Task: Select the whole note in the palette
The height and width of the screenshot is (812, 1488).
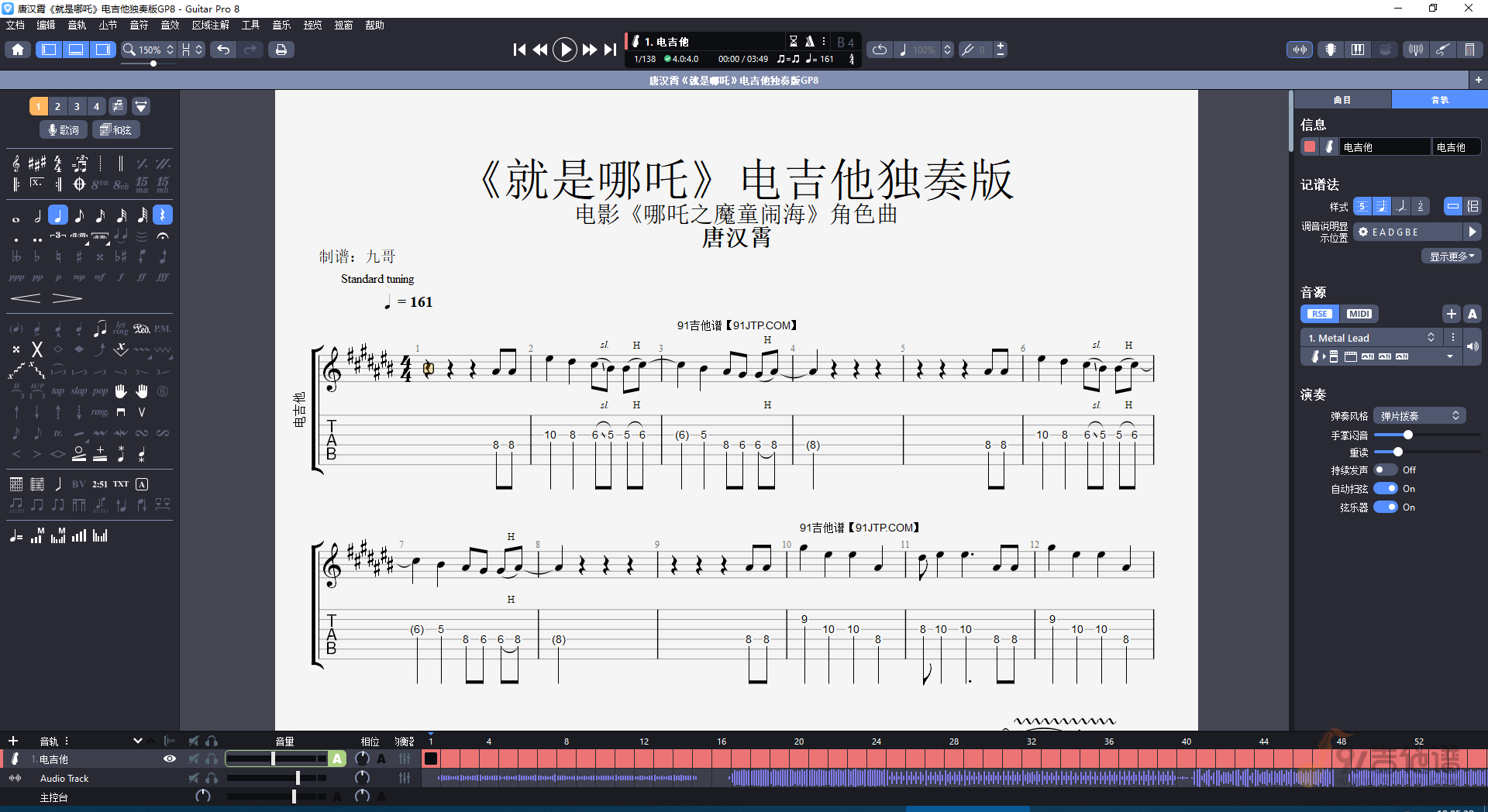Action: [16, 219]
